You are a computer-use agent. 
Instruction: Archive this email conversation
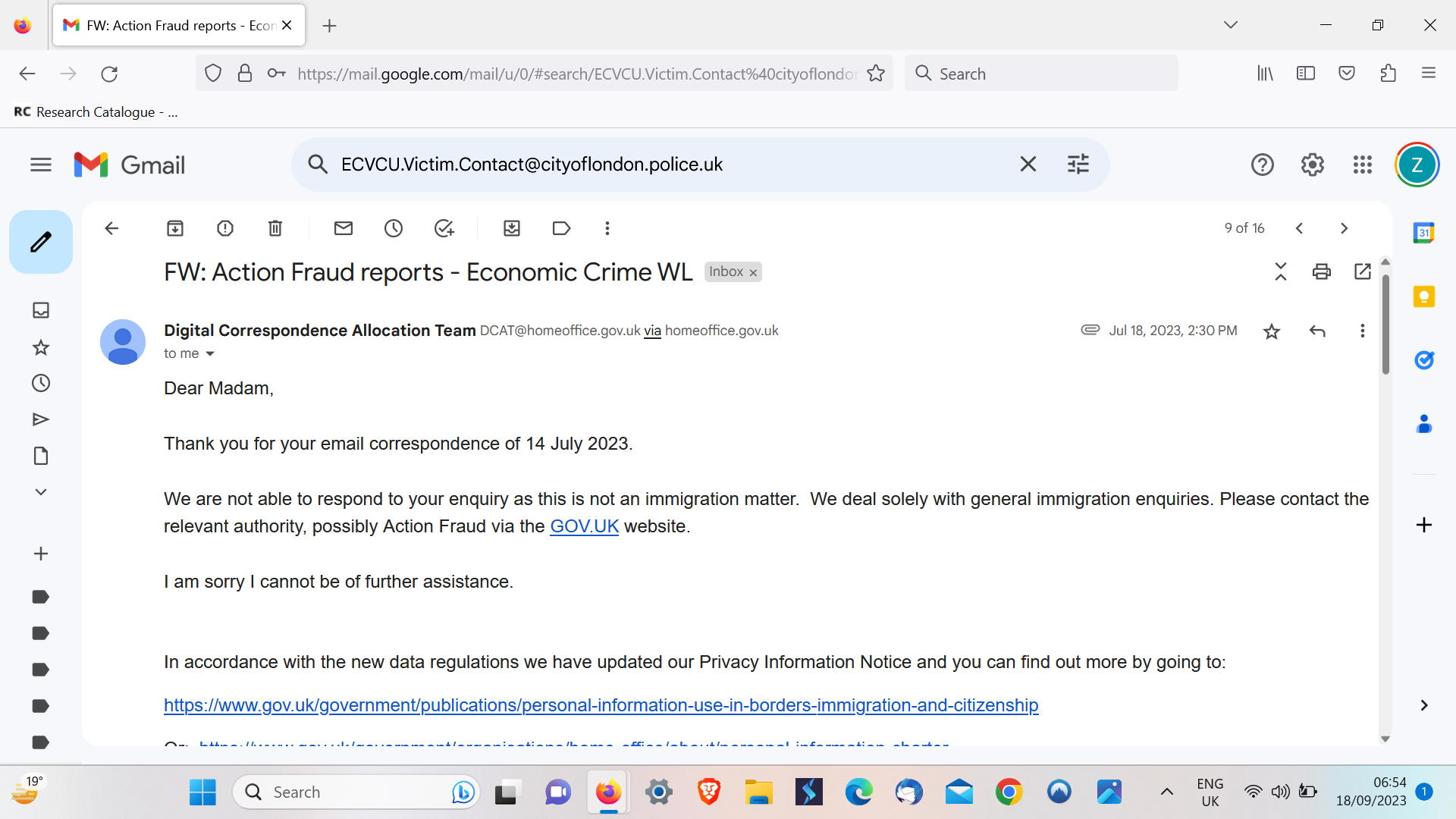coord(175,228)
